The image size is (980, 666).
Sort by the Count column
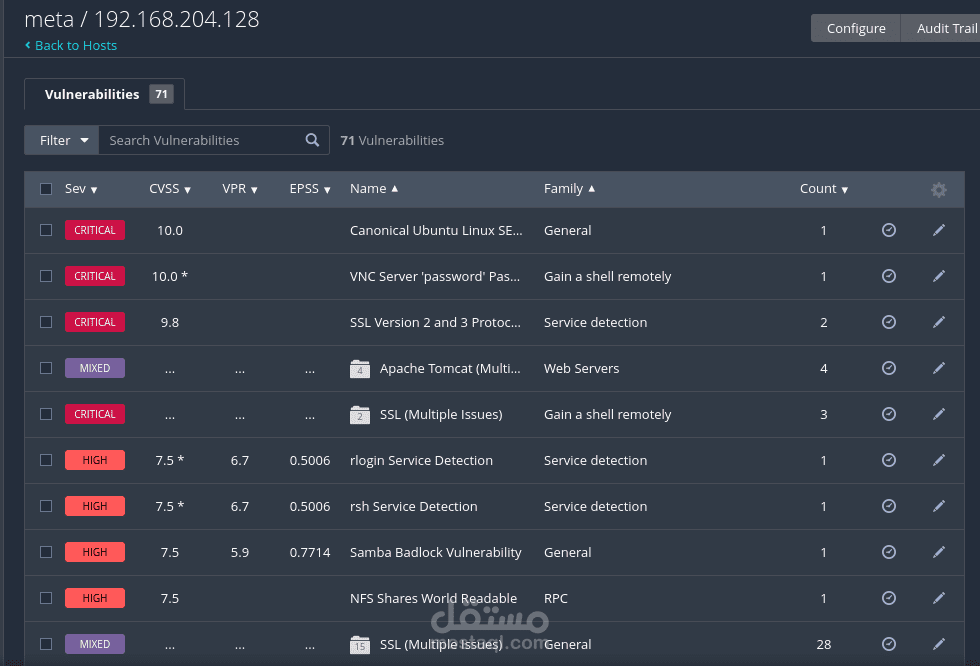[x=824, y=189]
